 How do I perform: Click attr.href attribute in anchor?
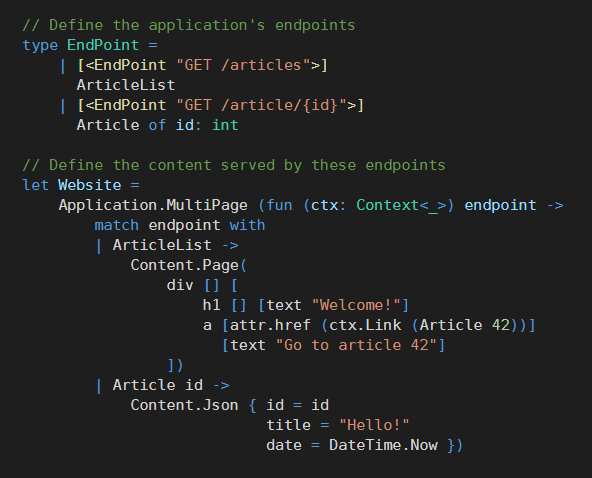coord(270,325)
